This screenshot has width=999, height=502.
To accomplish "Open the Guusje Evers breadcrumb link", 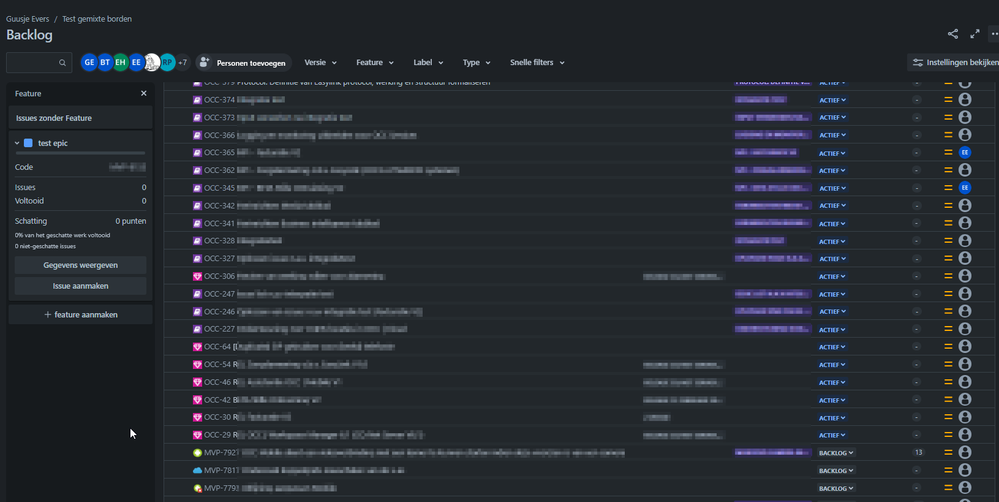I will [x=27, y=19].
